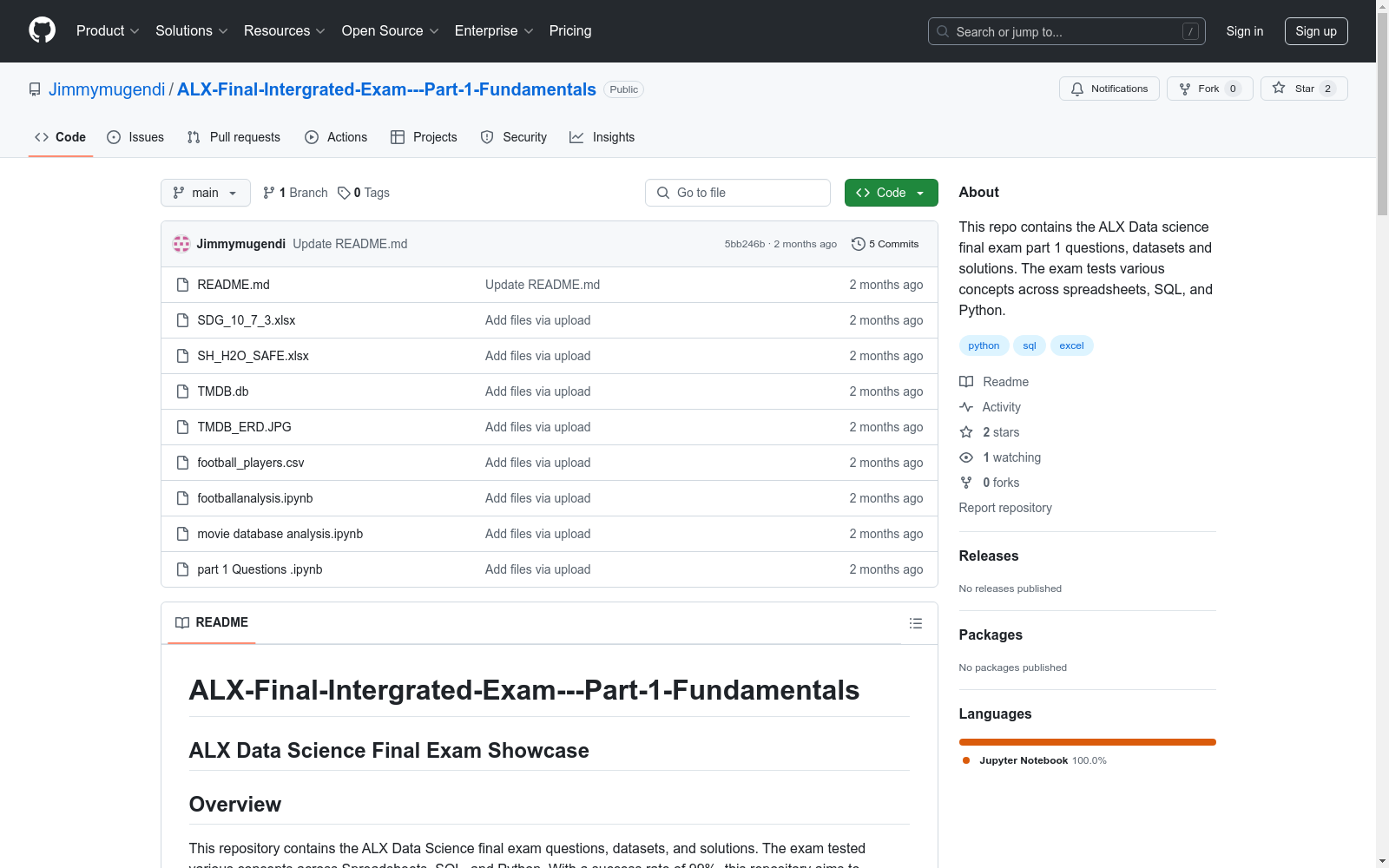This screenshot has height=868, width=1389.
Task: Click the repository name link in header
Action: (386, 89)
